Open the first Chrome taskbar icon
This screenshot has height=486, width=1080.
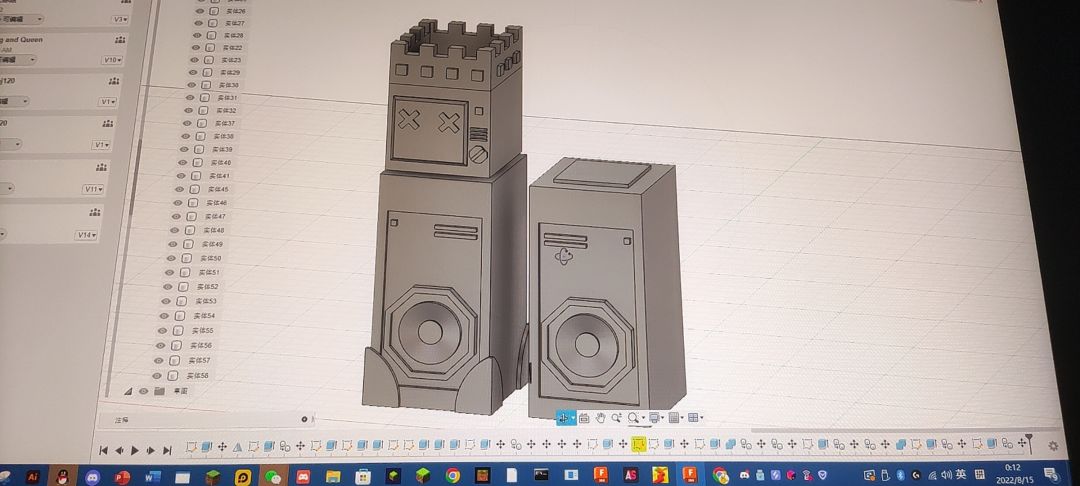point(453,476)
